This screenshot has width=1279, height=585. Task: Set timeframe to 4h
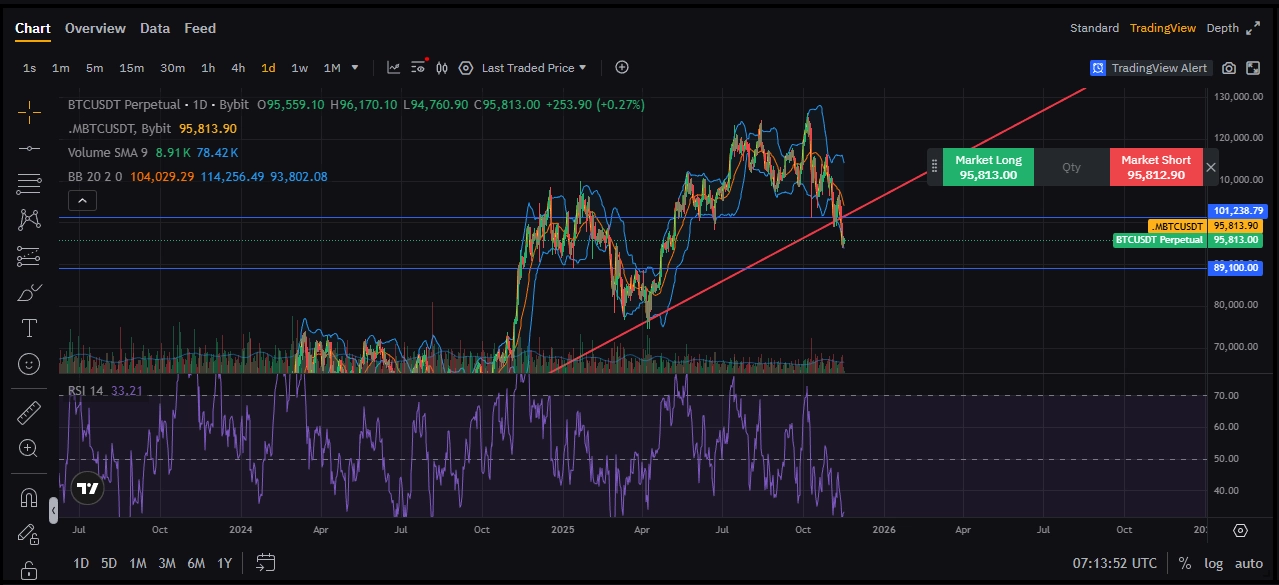[238, 68]
